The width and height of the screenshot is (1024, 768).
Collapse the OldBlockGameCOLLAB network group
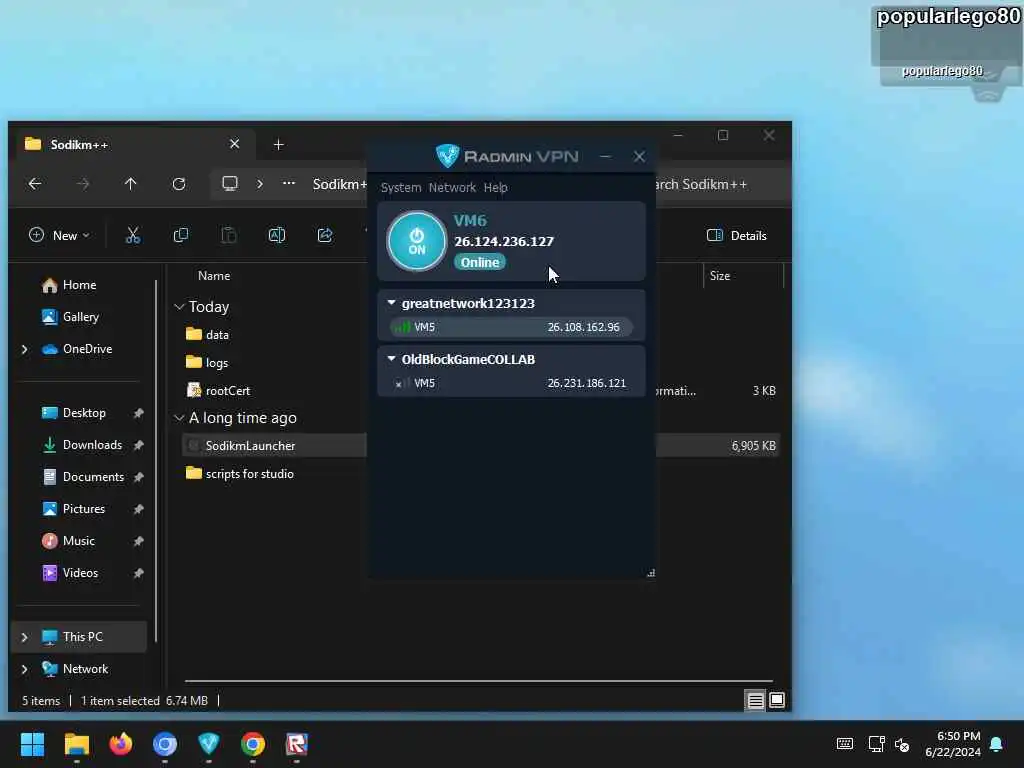point(391,359)
